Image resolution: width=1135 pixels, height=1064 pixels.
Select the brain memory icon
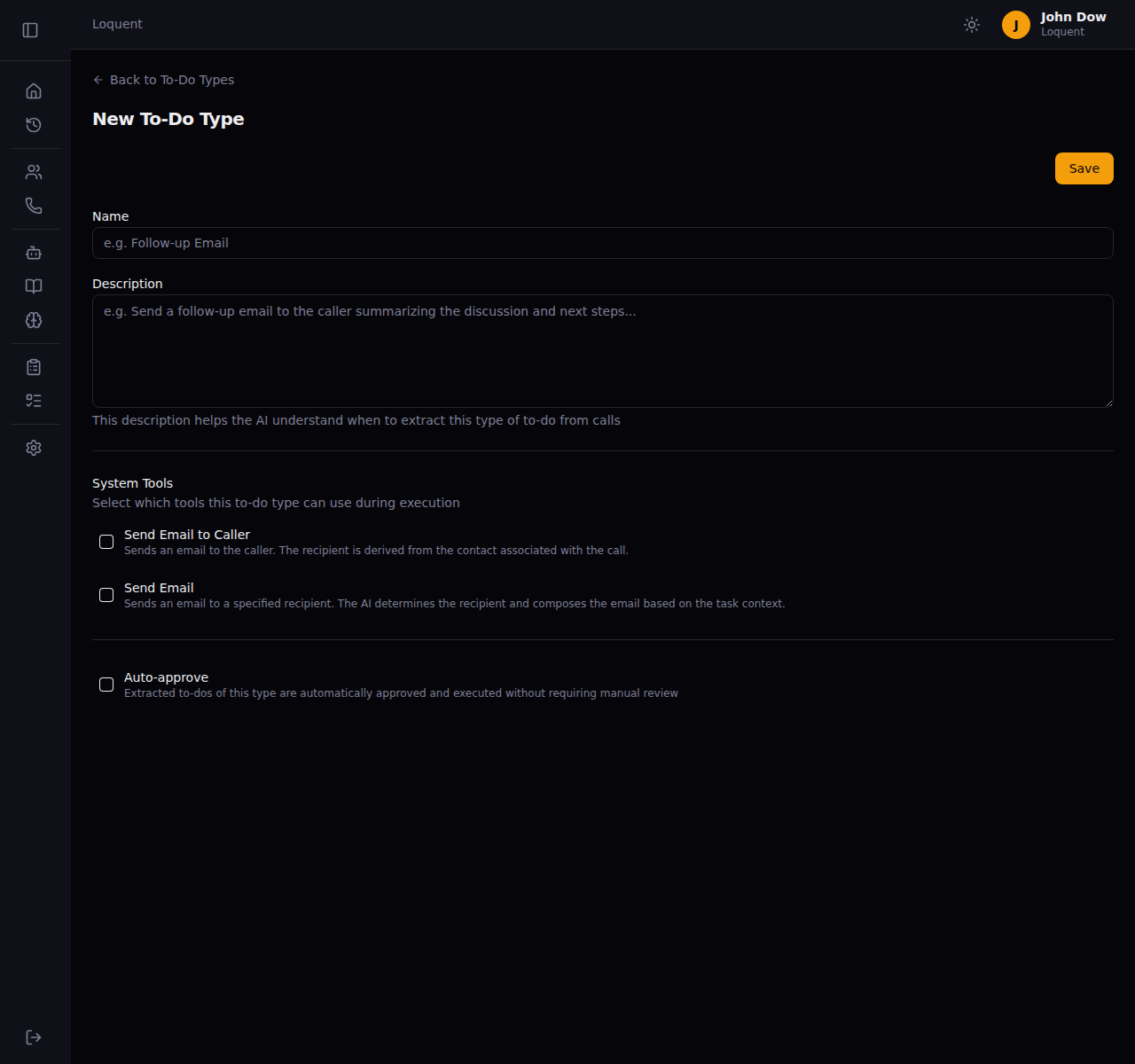[x=34, y=321]
